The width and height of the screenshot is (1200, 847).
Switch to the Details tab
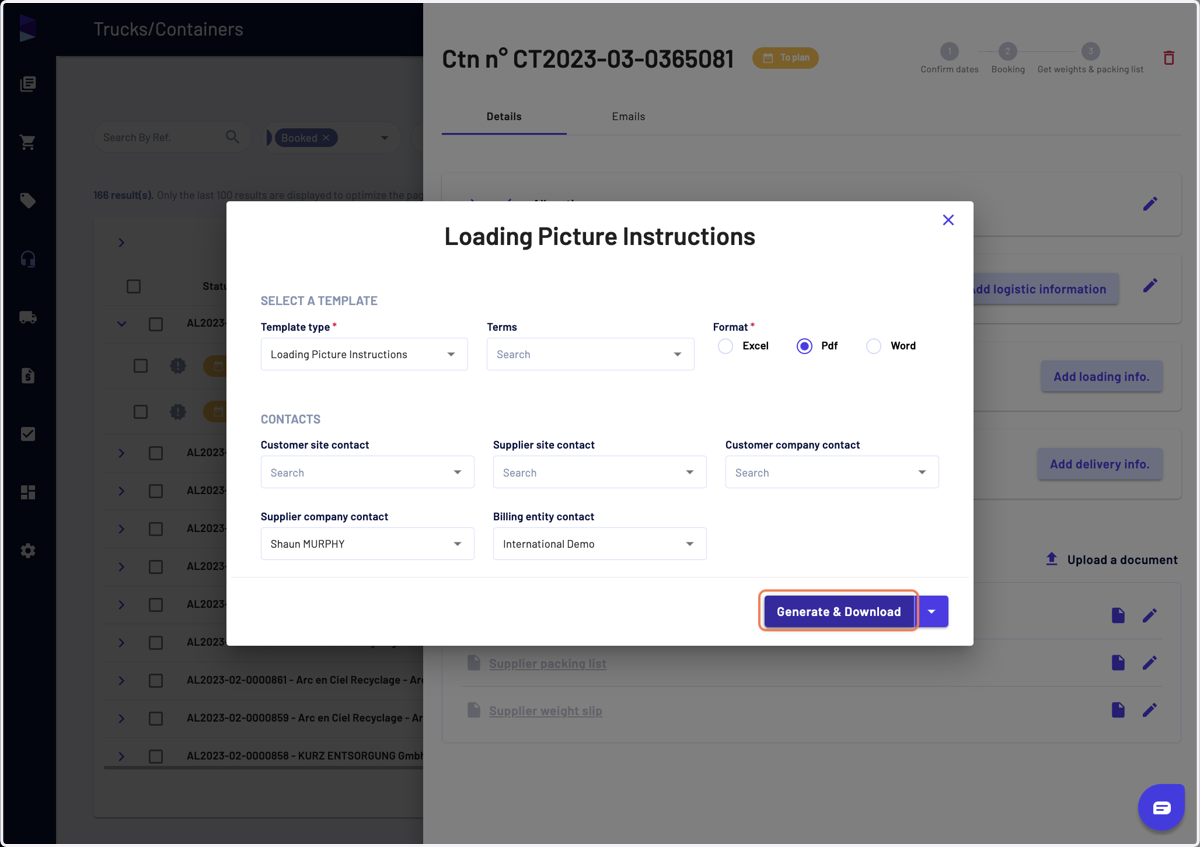[x=504, y=116]
